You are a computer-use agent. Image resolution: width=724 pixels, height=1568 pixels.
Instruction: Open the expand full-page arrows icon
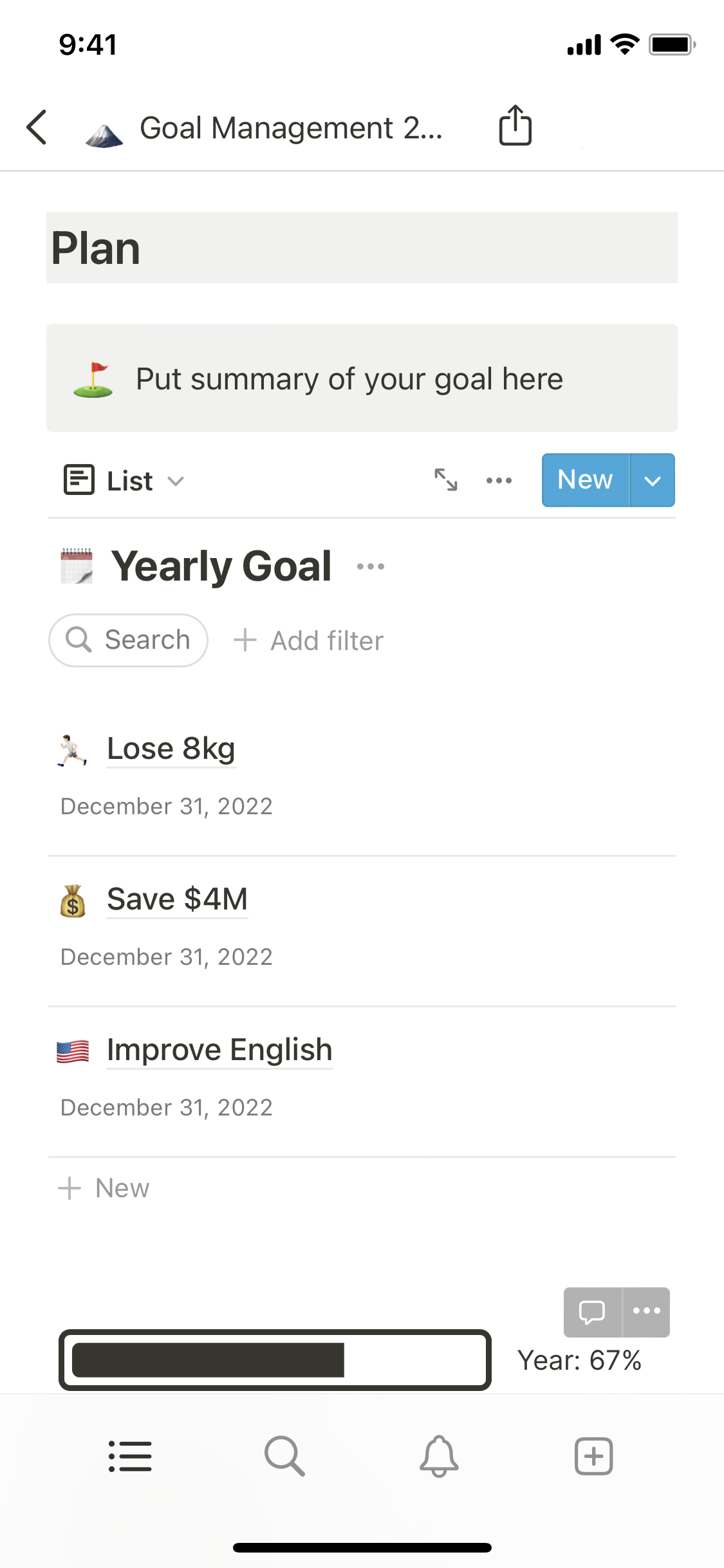point(445,480)
